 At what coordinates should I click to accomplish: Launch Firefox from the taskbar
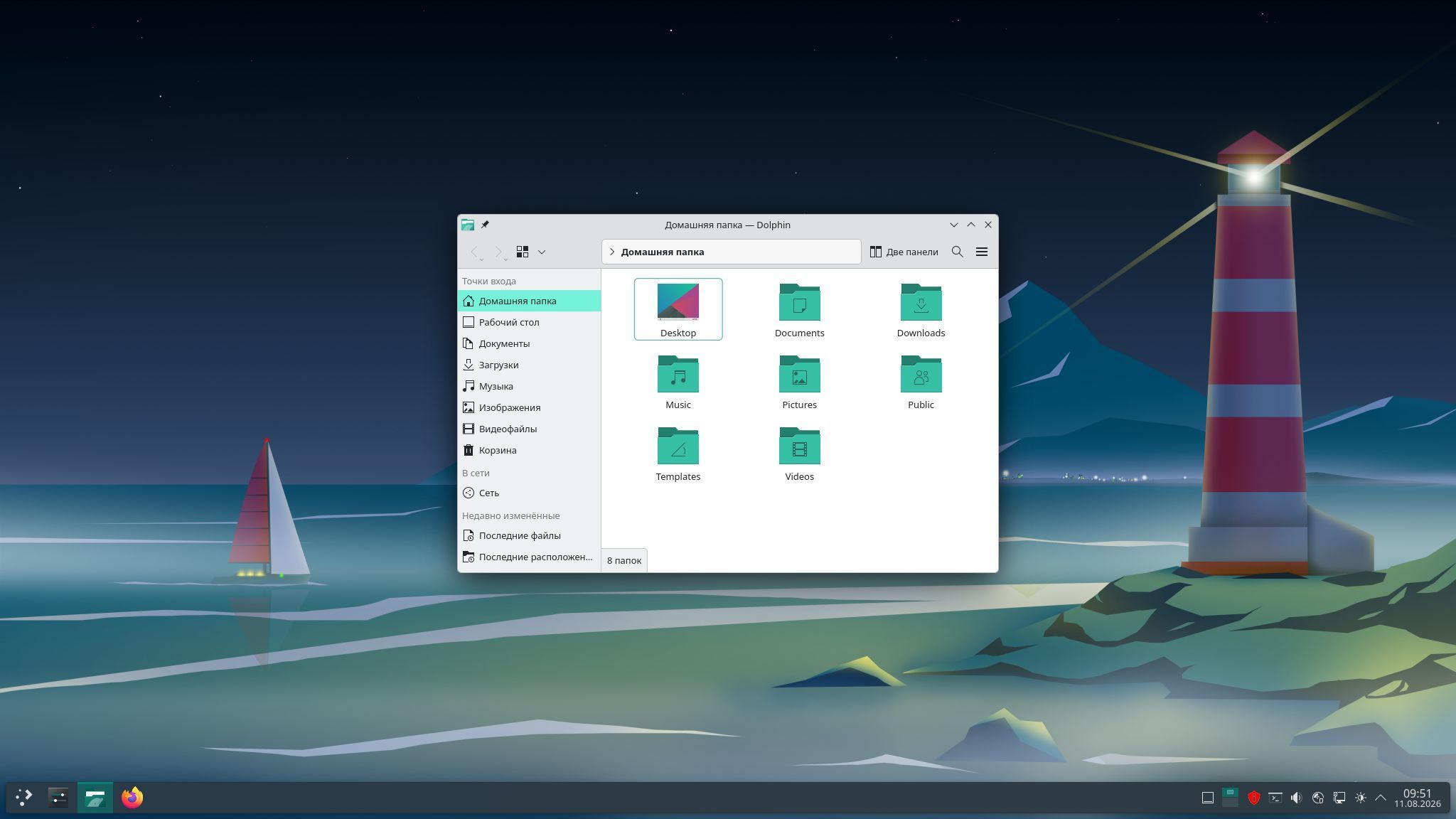132,798
